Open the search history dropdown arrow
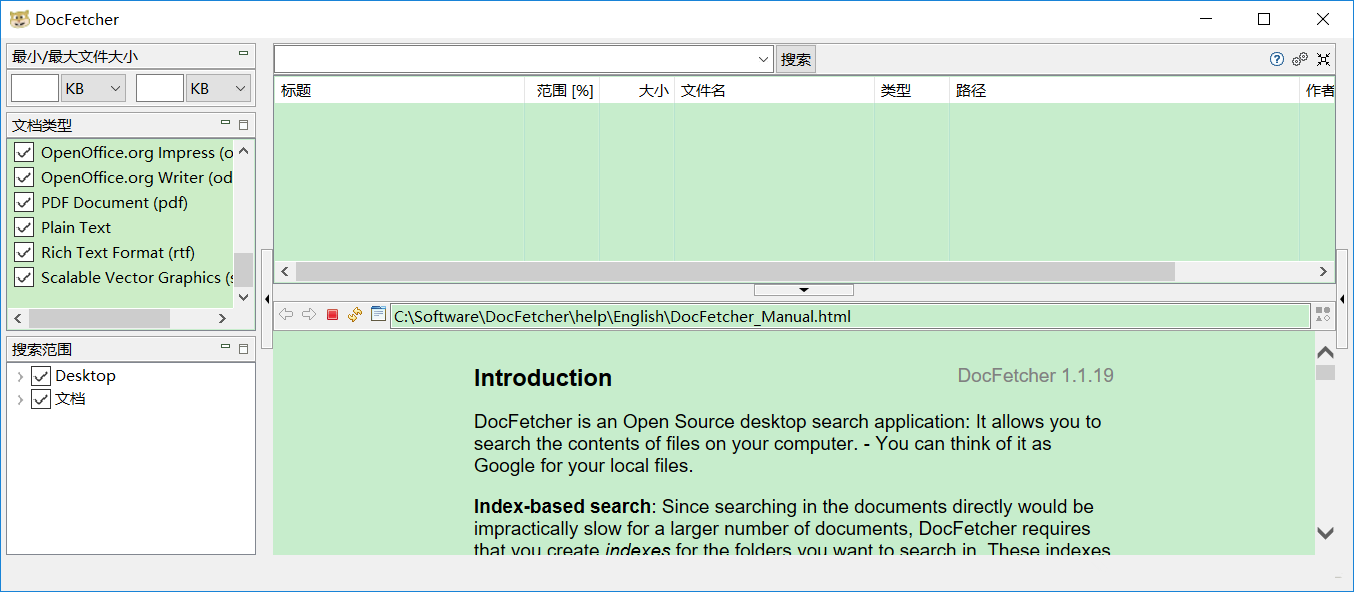 coord(764,59)
